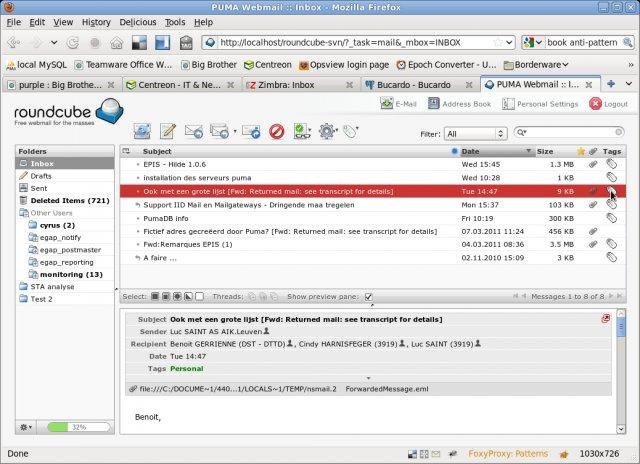The width and height of the screenshot is (640, 464).
Task: Click tag icon on EPIS - Hilde row
Action: coord(611,164)
